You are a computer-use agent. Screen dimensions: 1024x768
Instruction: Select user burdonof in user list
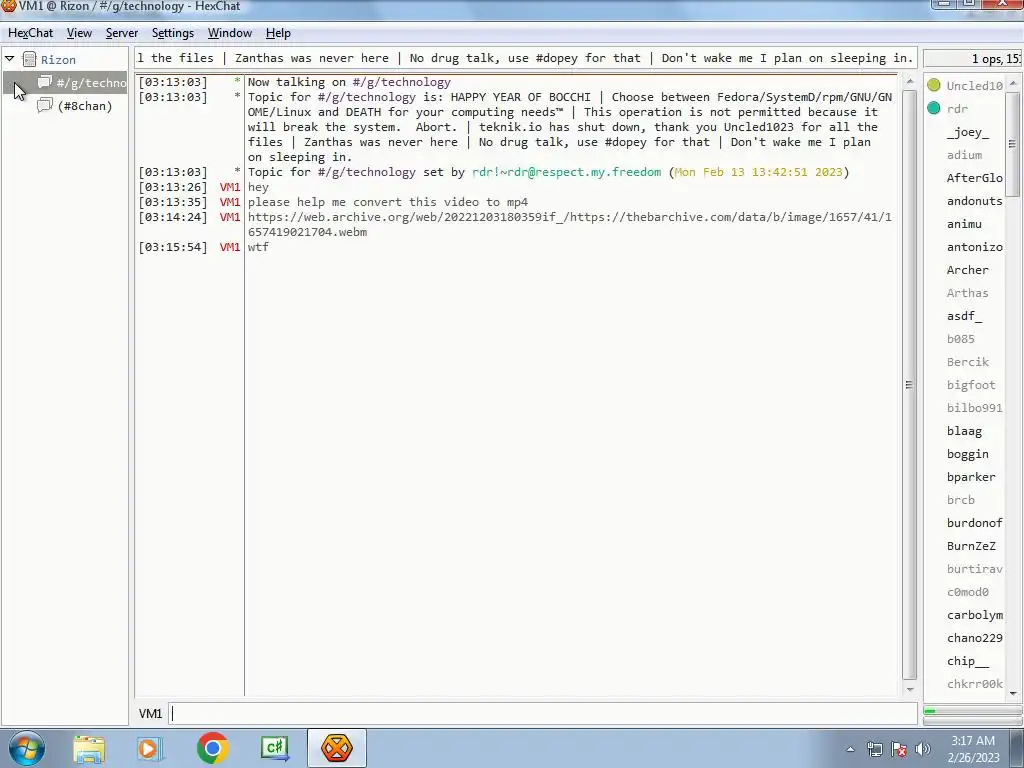(974, 522)
